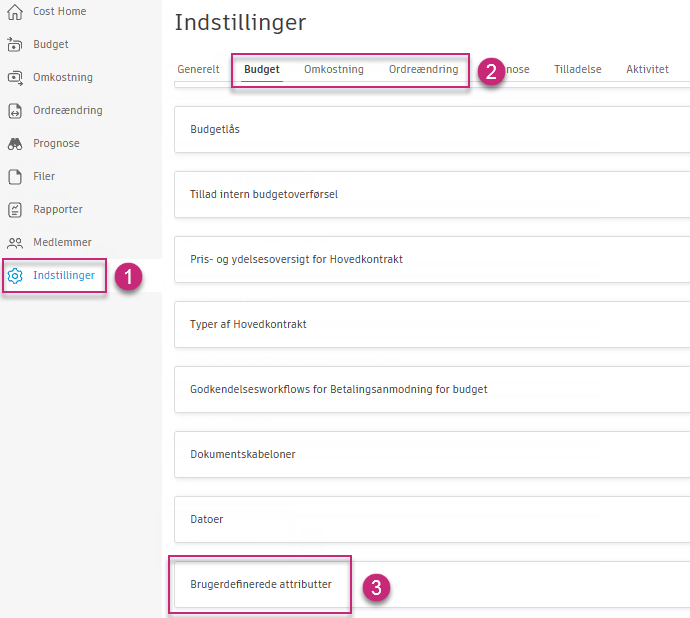Open the Ordreændring settings tab
690x618 pixels.
tap(423, 70)
